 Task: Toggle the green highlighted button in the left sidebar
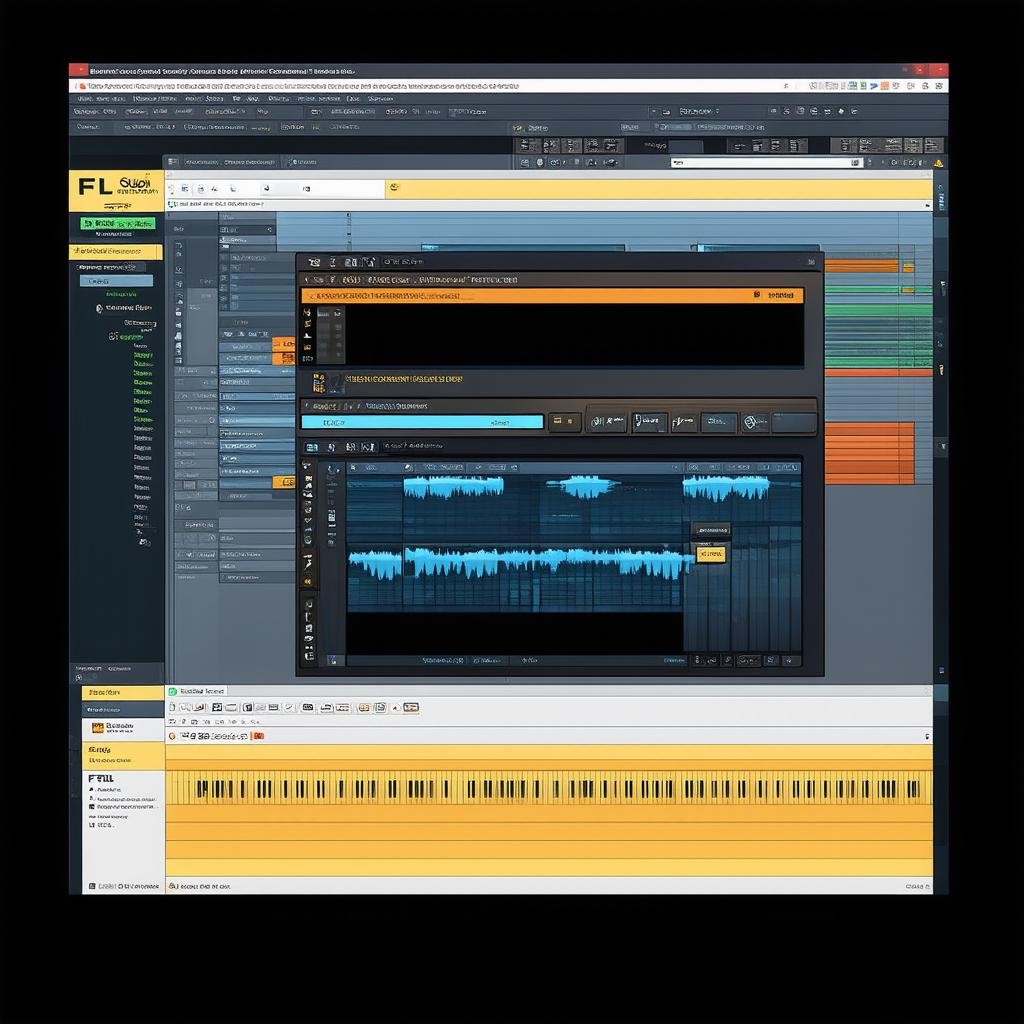pos(118,224)
